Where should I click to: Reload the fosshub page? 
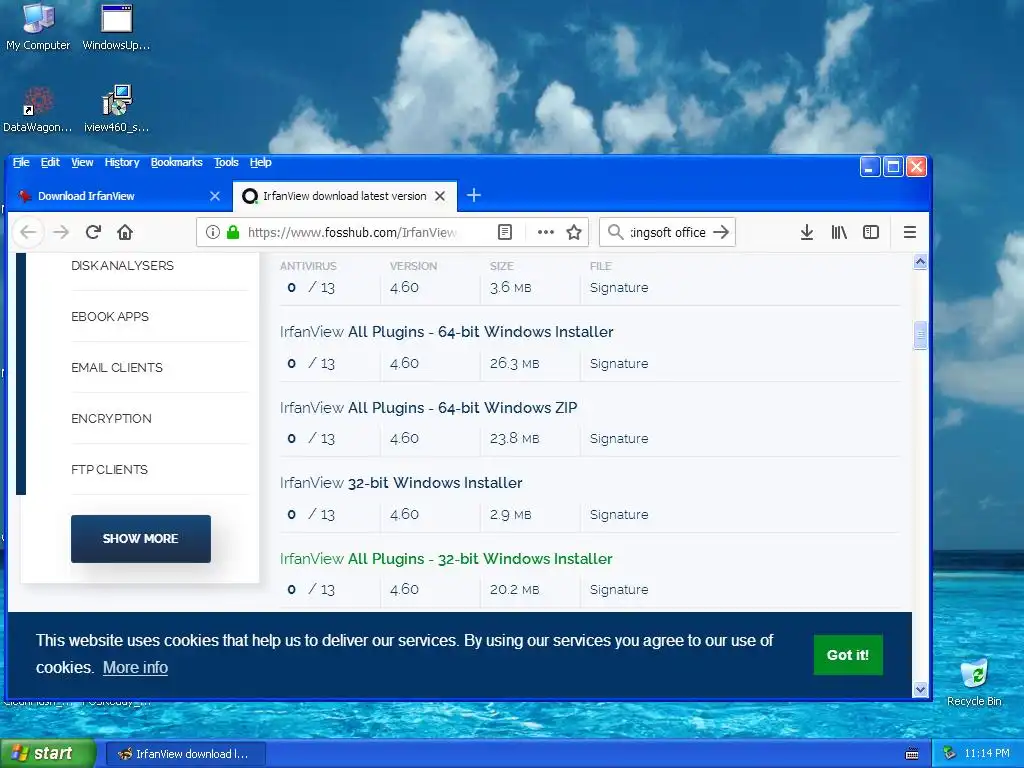pos(93,232)
